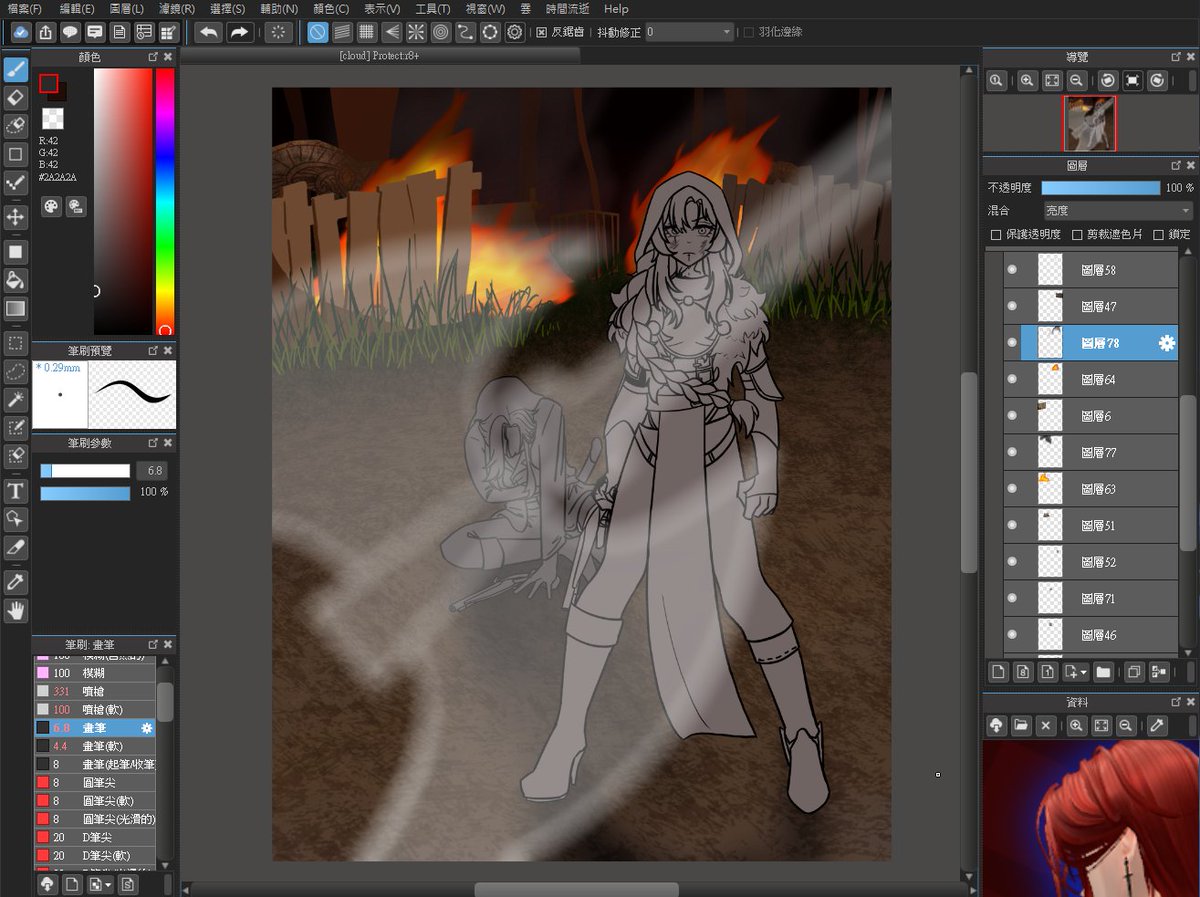Pop out the 圖層 panel
Screen dimensions: 1200x897
pos(1175,167)
